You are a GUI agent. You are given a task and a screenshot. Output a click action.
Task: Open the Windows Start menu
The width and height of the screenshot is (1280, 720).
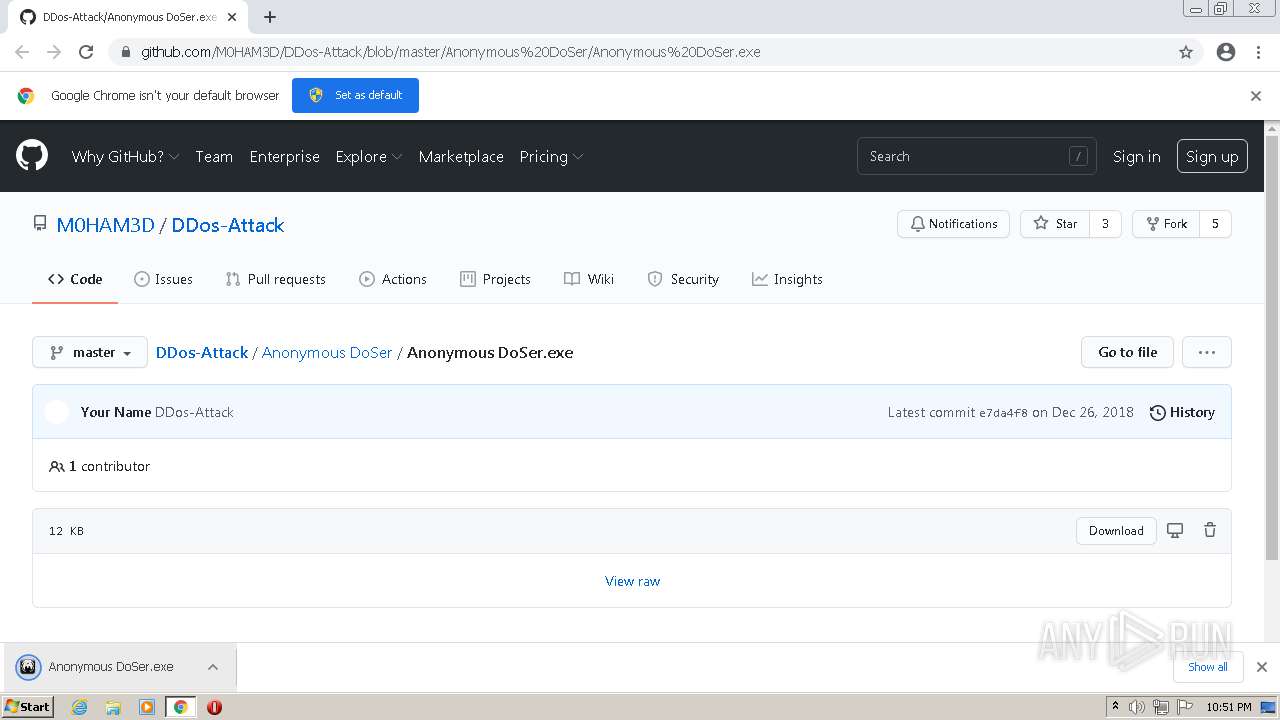[x=28, y=707]
